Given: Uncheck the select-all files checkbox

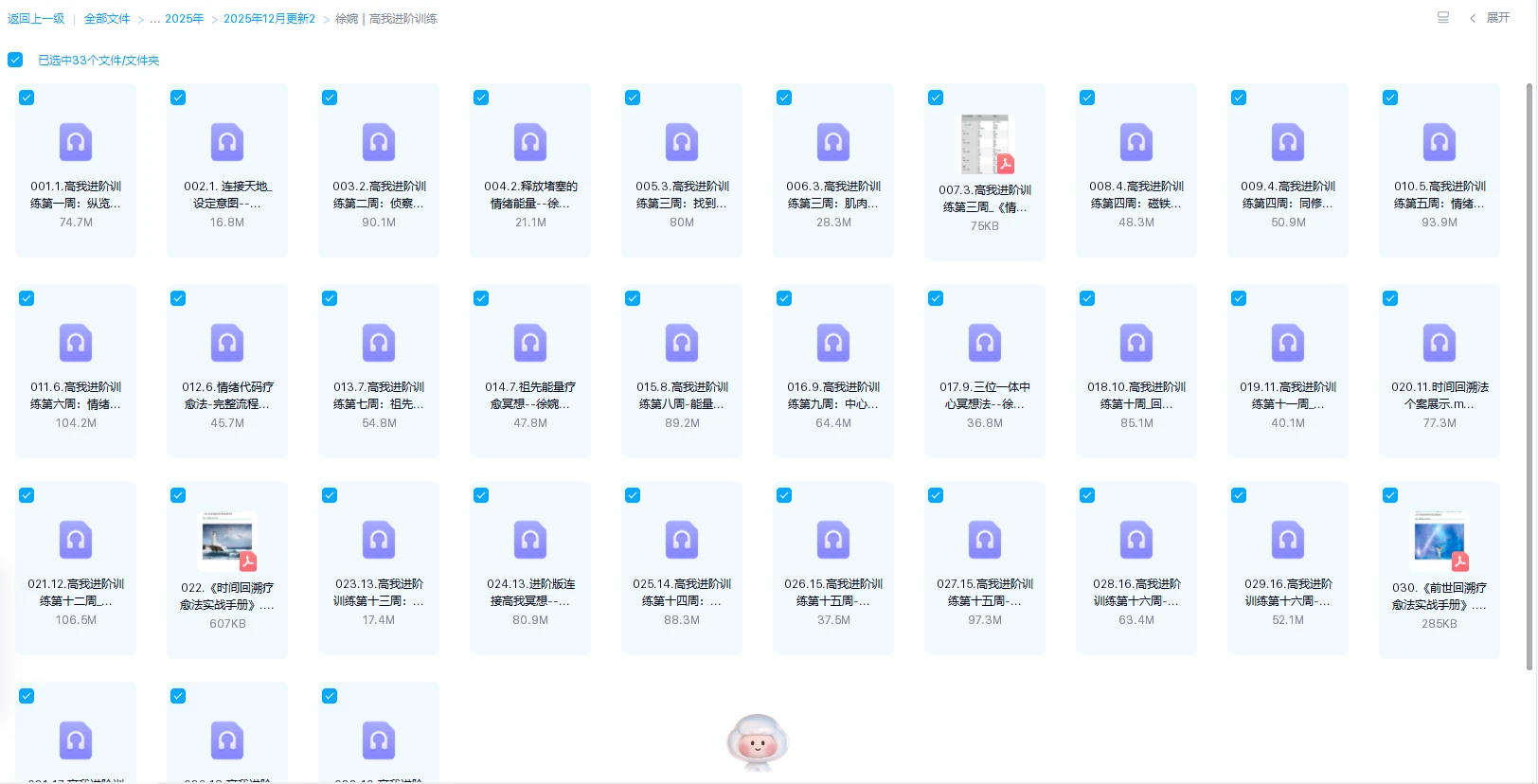Looking at the screenshot, I should pyautogui.click(x=15, y=60).
